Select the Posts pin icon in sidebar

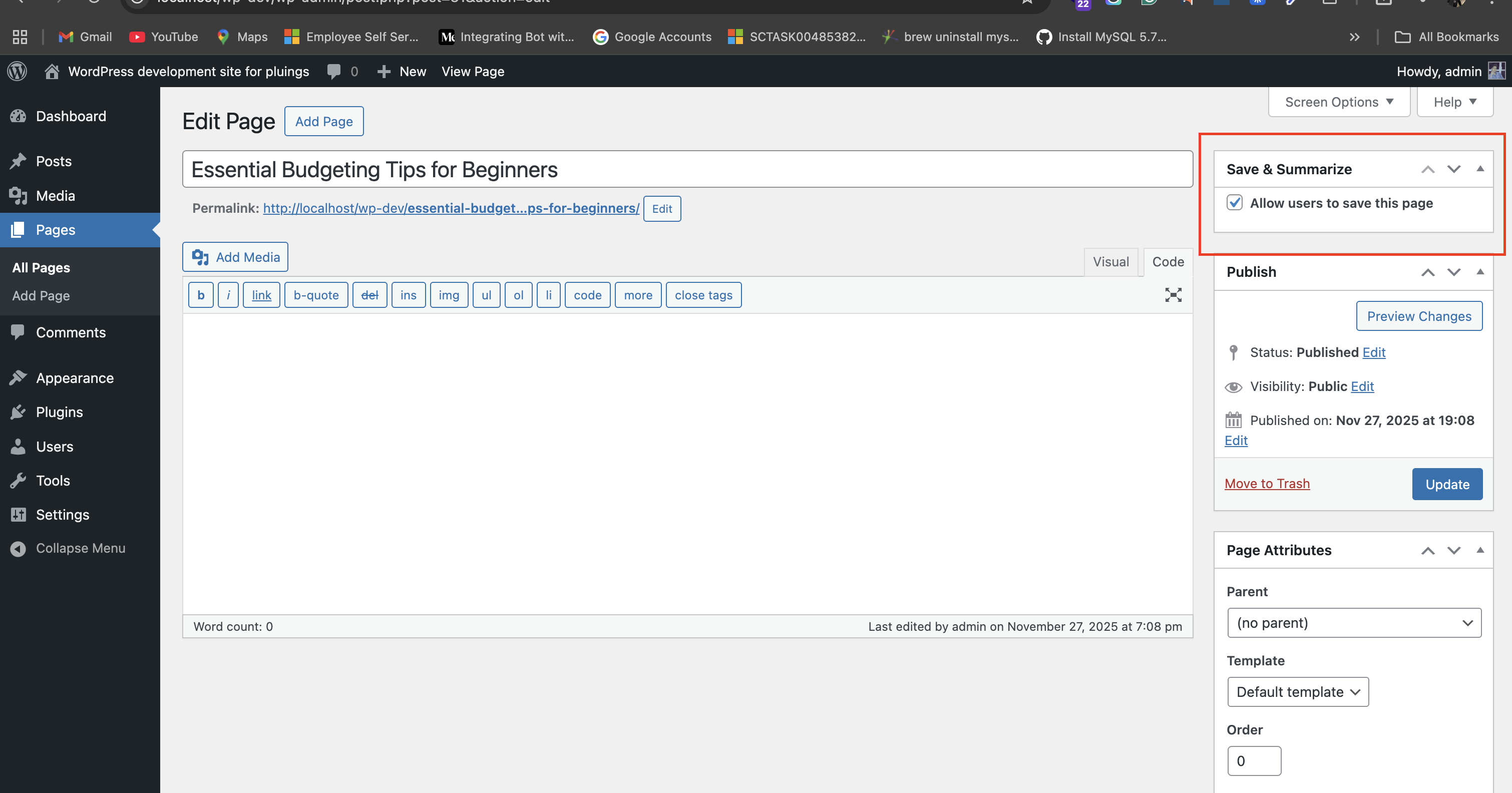tap(18, 161)
